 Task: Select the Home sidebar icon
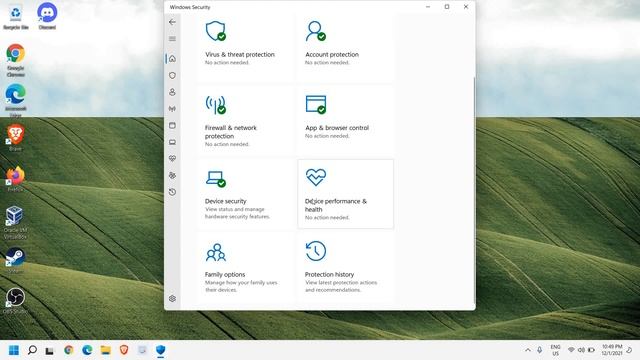(172, 59)
